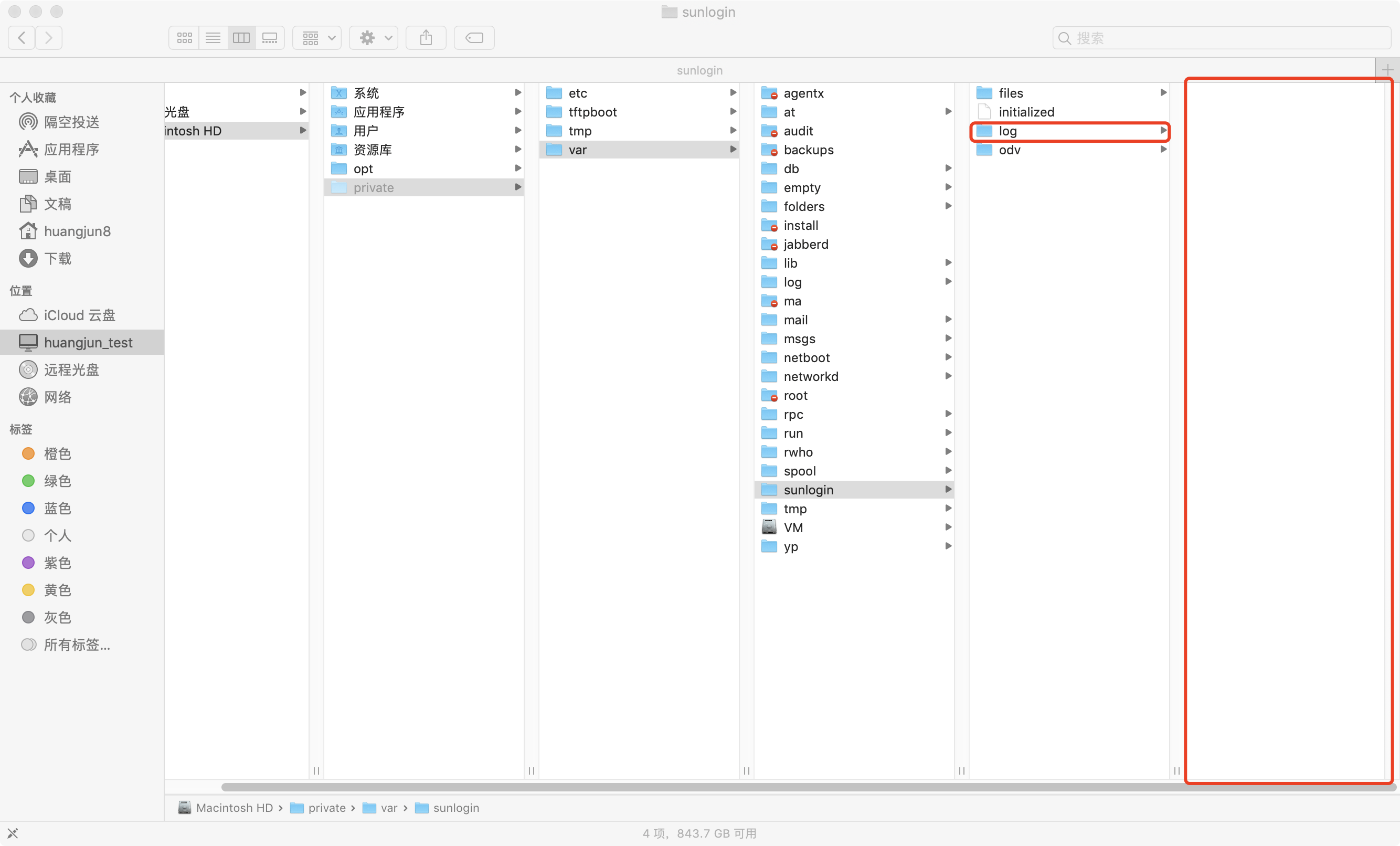This screenshot has width=1400, height=846.
Task: Open AirDrop (隔空投送) in sidebar
Action: point(71,122)
